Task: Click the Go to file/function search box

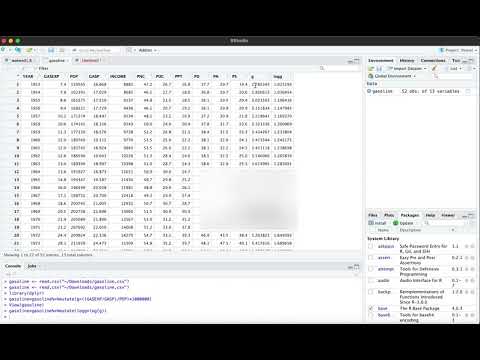Action: click(96, 50)
